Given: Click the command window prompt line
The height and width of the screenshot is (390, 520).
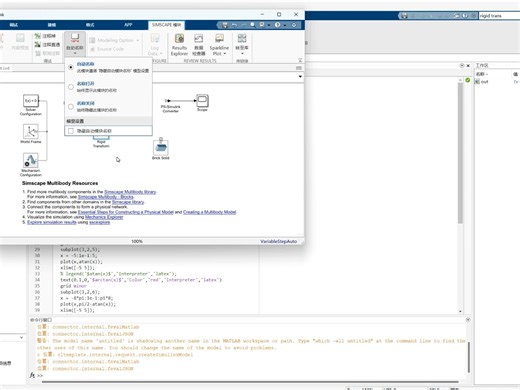Looking at the screenshot, I should (x=247, y=375).
